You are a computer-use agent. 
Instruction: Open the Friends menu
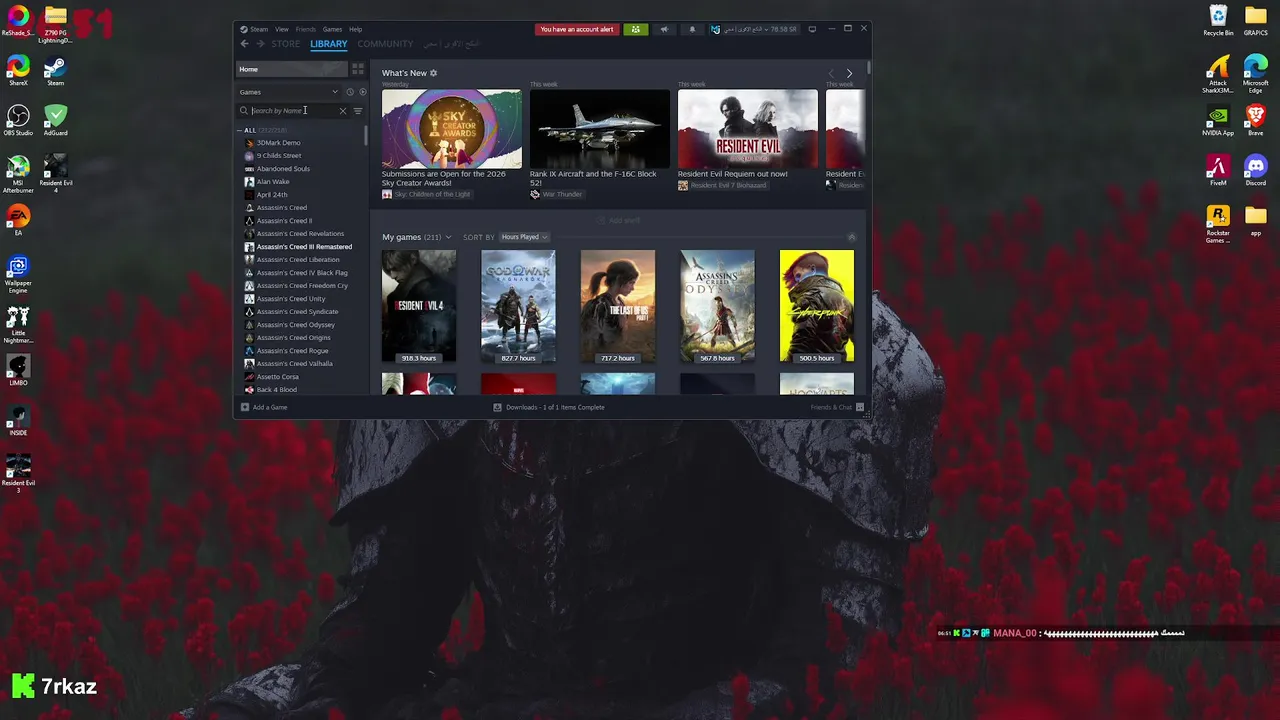306,29
